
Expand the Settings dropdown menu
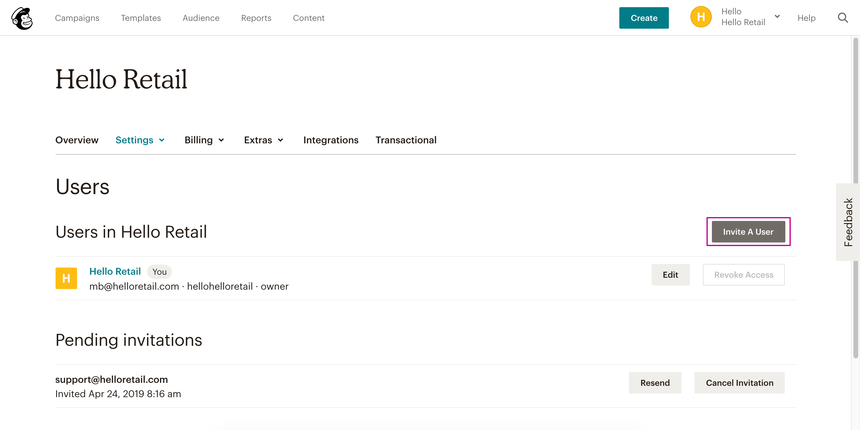[x=140, y=140]
